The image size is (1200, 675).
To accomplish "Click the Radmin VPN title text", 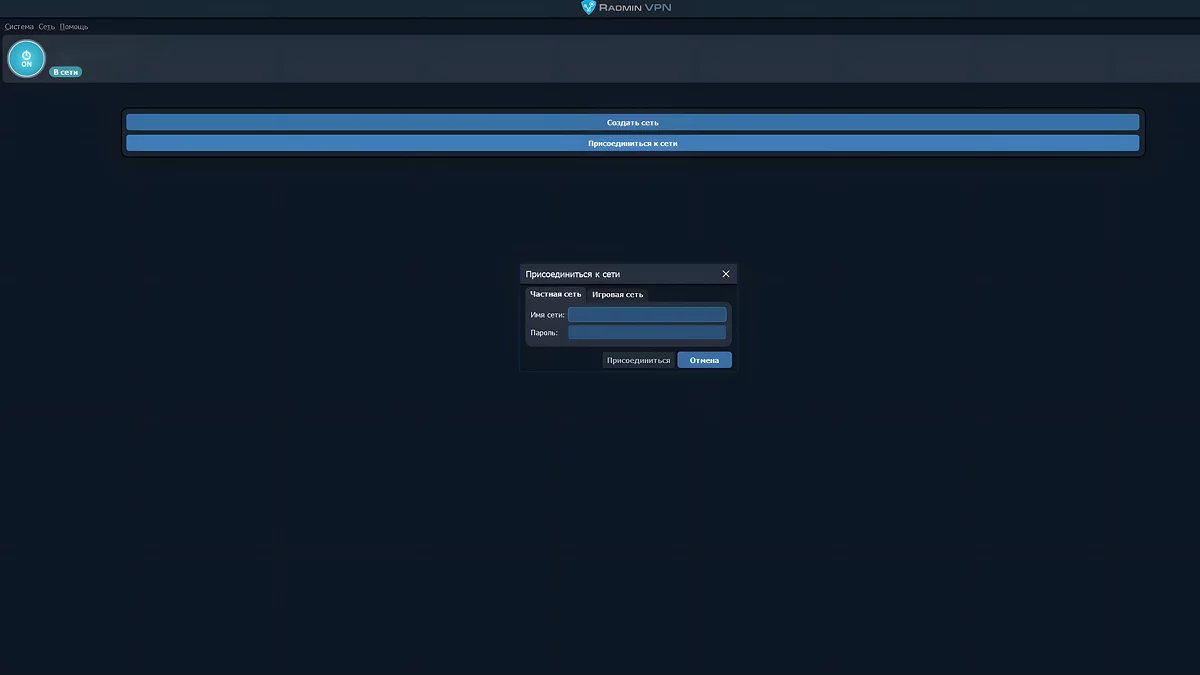I will [636, 8].
